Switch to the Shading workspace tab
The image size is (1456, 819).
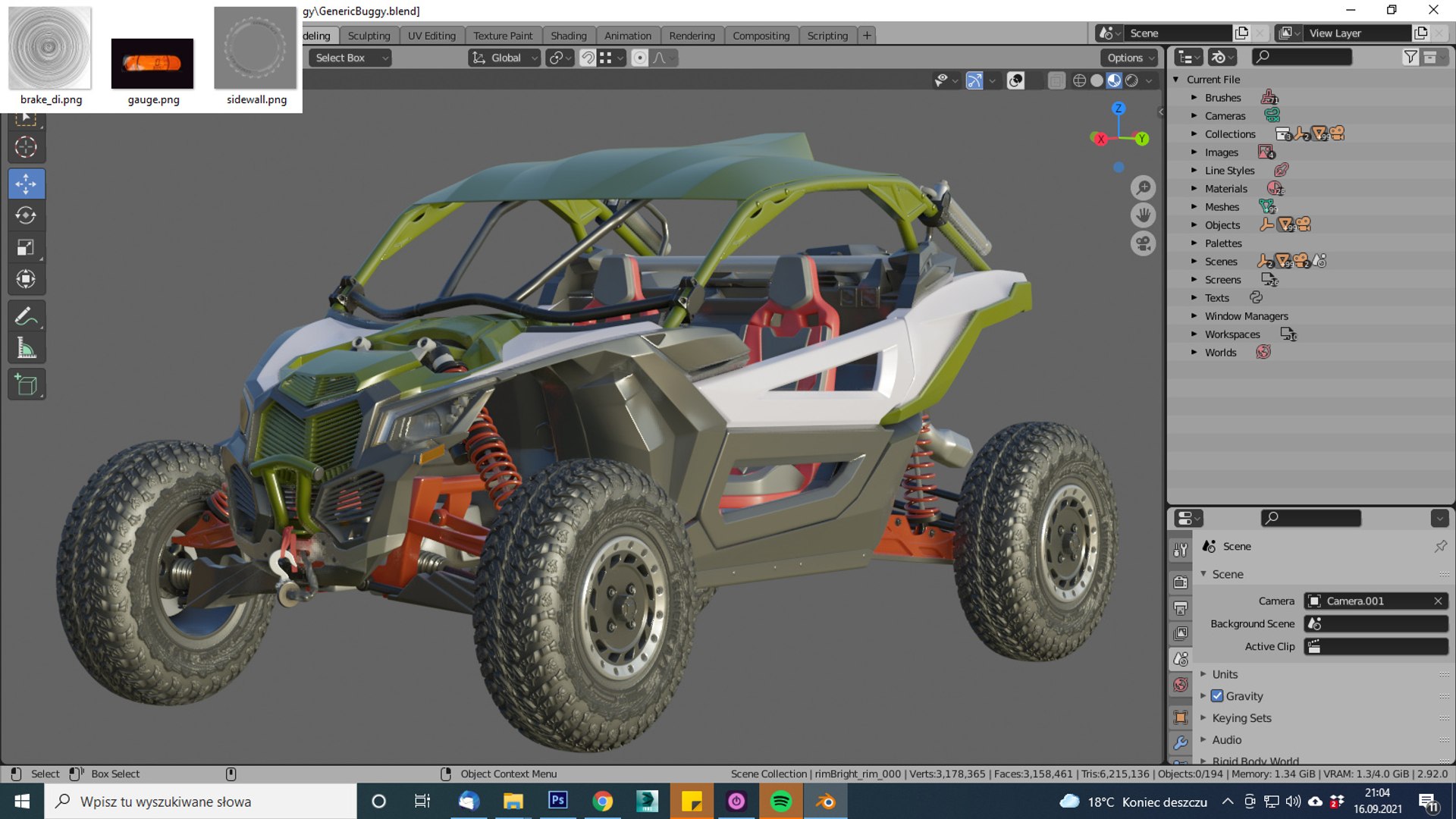point(569,36)
